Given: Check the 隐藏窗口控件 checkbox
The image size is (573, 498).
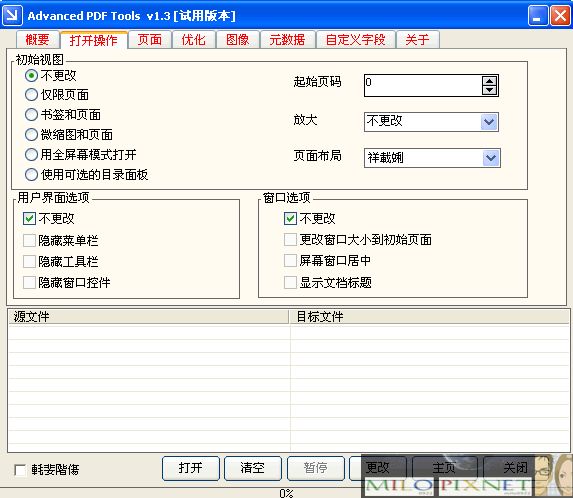Looking at the screenshot, I should (x=29, y=282).
